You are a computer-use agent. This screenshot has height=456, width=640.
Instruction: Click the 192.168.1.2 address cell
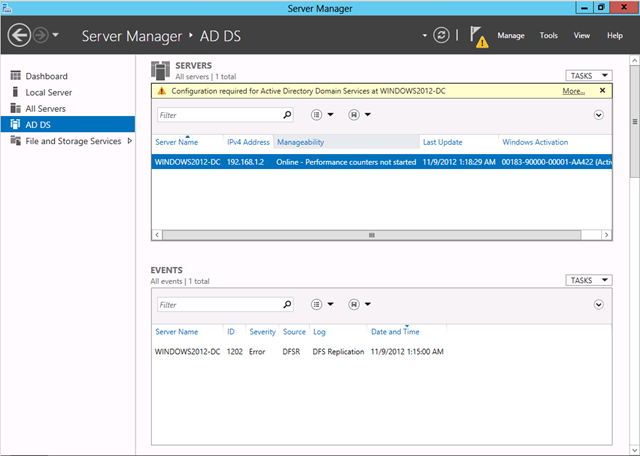coord(245,162)
